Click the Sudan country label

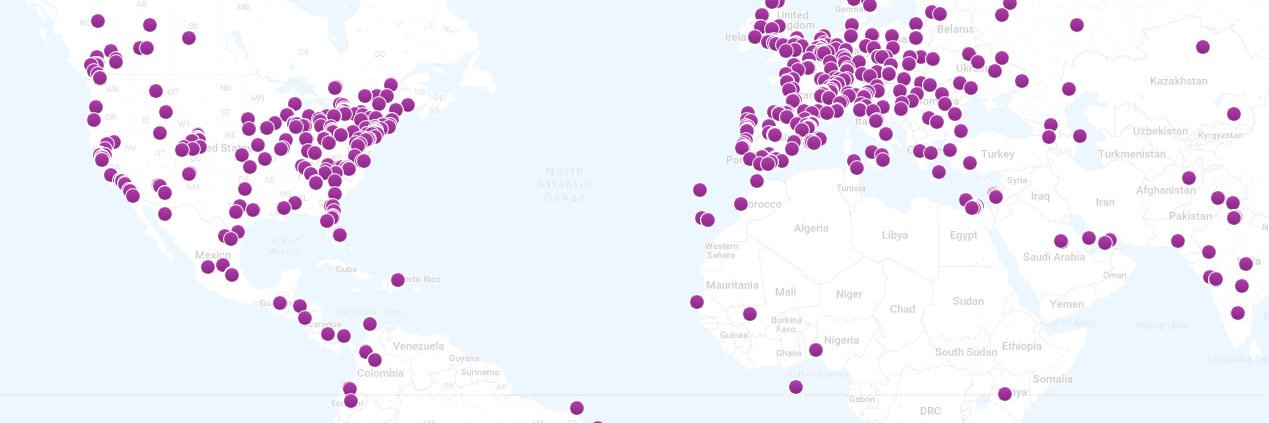[x=968, y=301]
